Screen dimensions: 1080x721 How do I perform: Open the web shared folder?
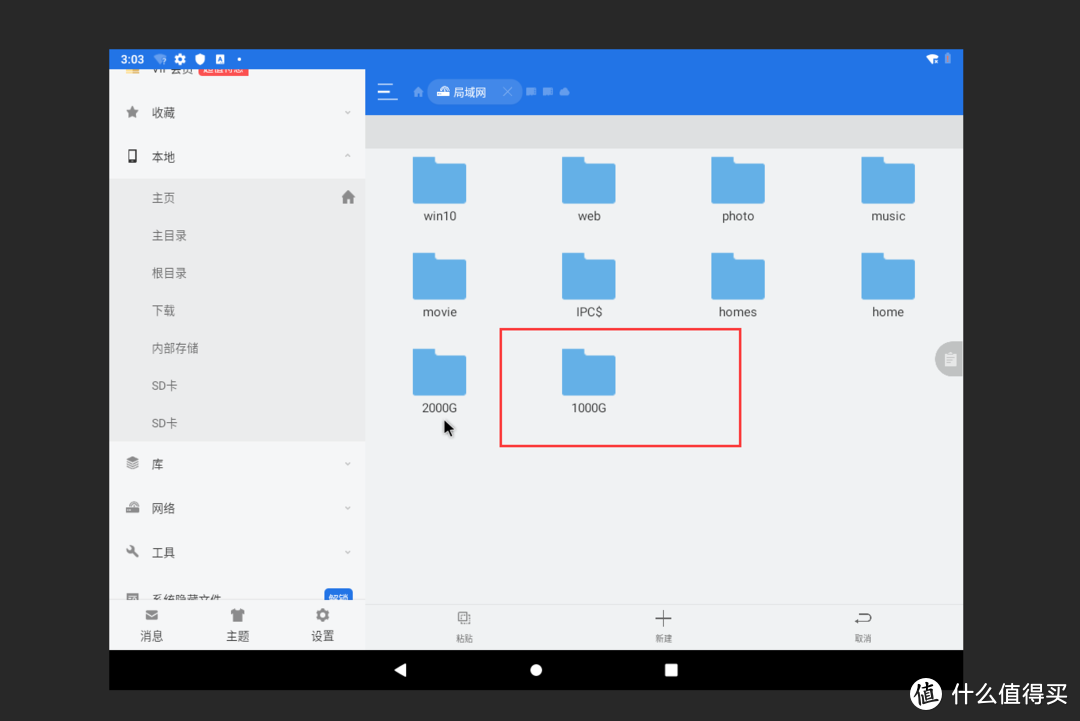pos(589,189)
